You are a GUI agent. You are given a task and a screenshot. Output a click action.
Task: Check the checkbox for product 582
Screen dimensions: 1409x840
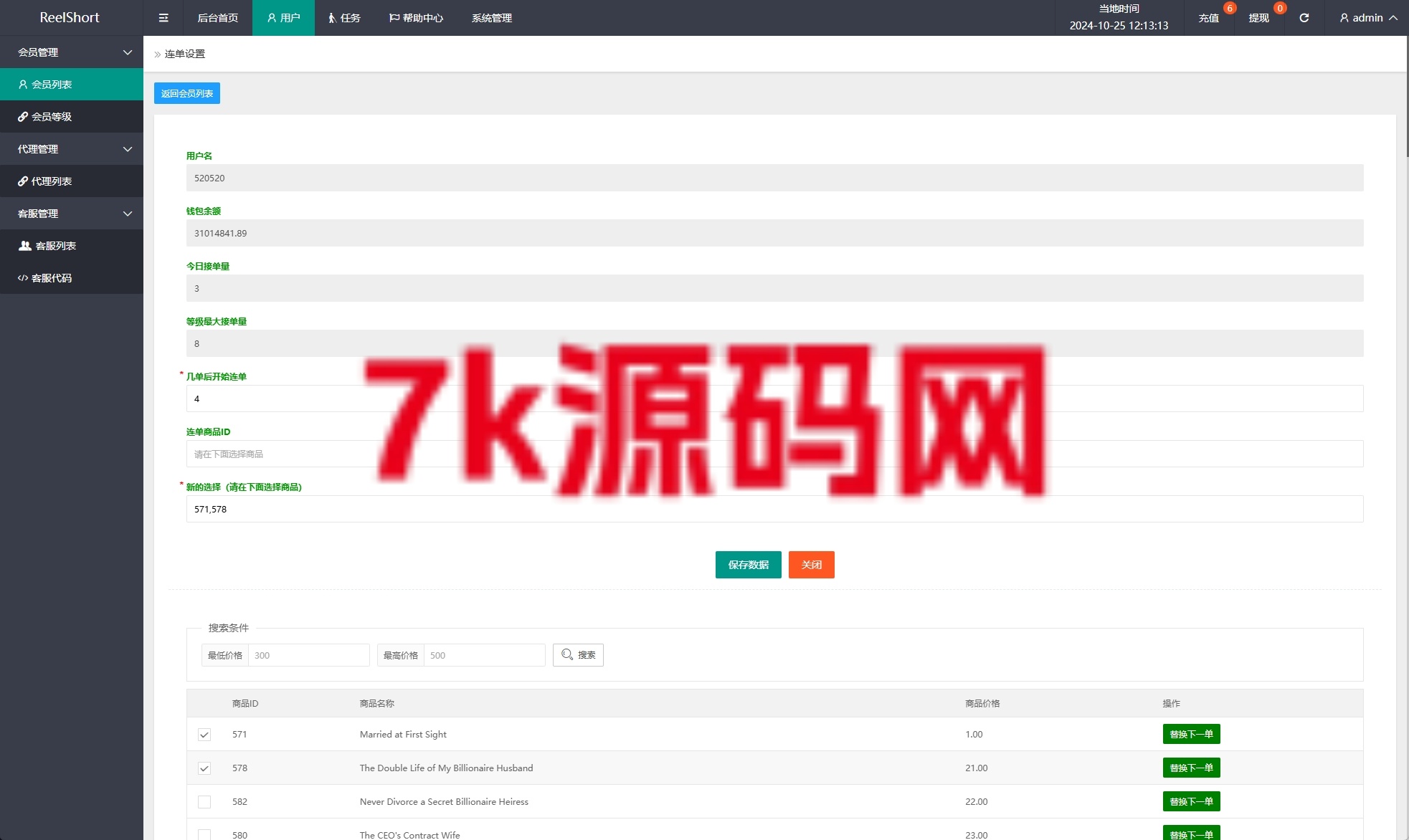point(204,802)
